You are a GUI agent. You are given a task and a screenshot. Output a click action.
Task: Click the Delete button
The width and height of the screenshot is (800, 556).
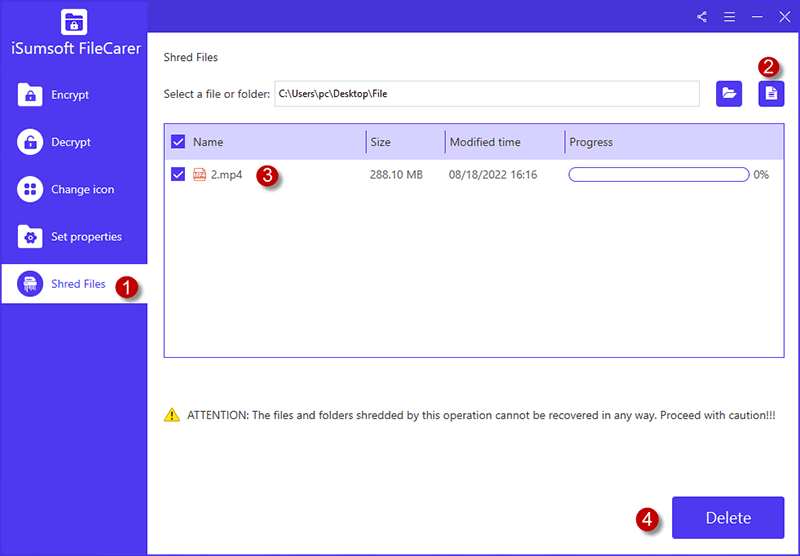(728, 518)
